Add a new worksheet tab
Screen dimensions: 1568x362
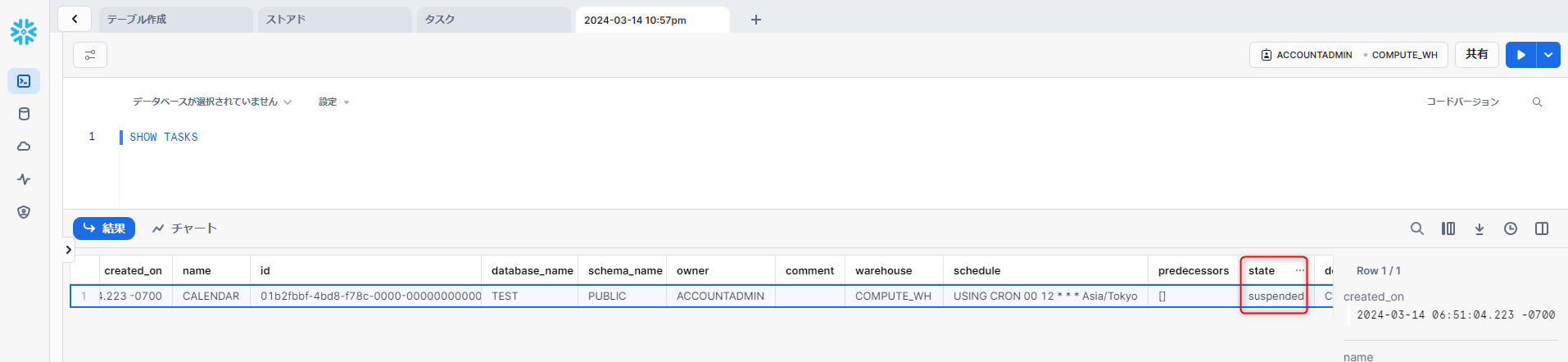[755, 20]
